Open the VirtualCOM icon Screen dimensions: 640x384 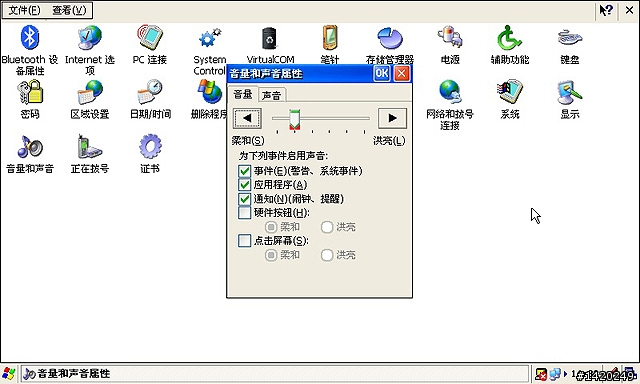269,39
